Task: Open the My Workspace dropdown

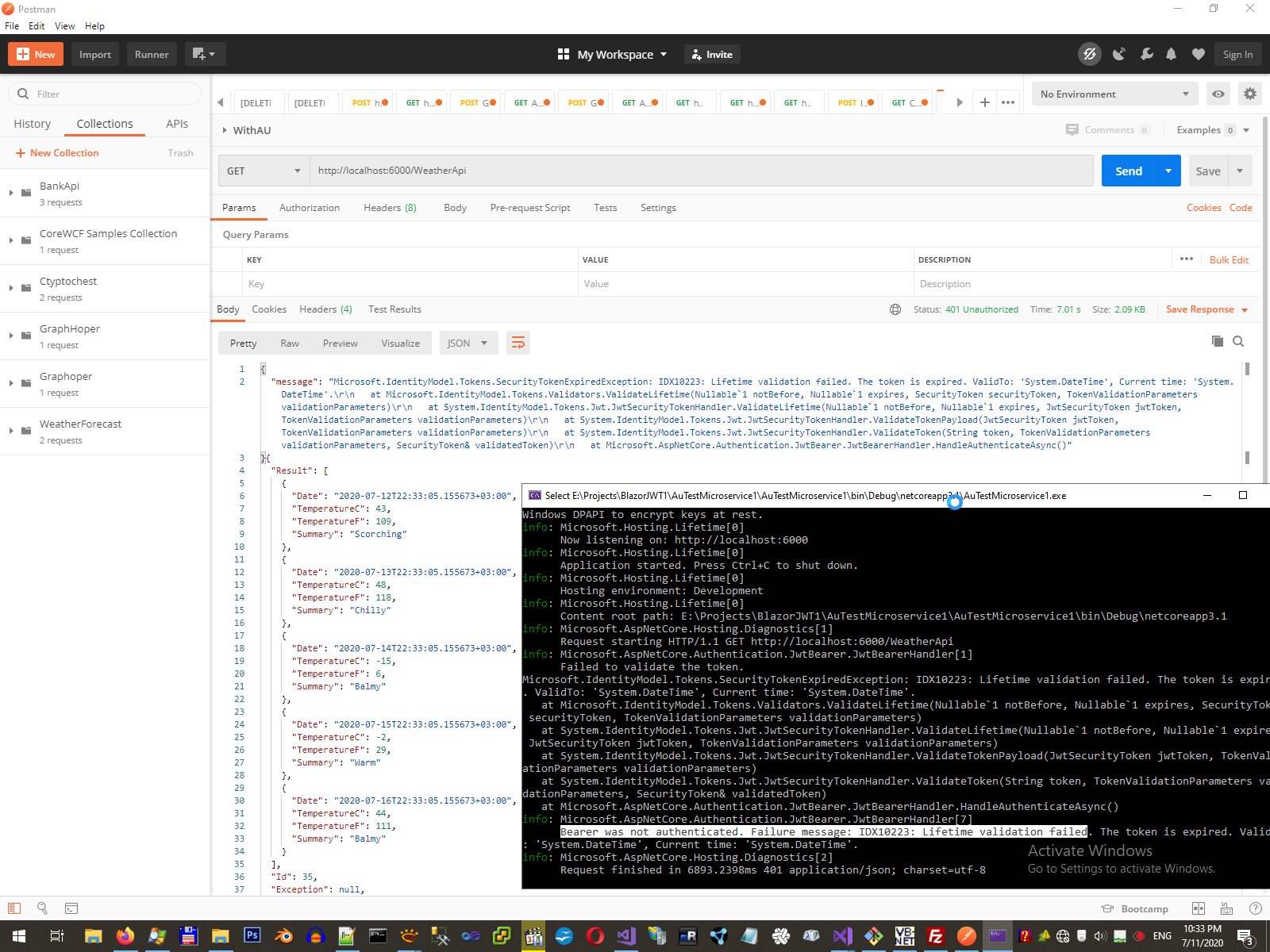Action: (612, 54)
